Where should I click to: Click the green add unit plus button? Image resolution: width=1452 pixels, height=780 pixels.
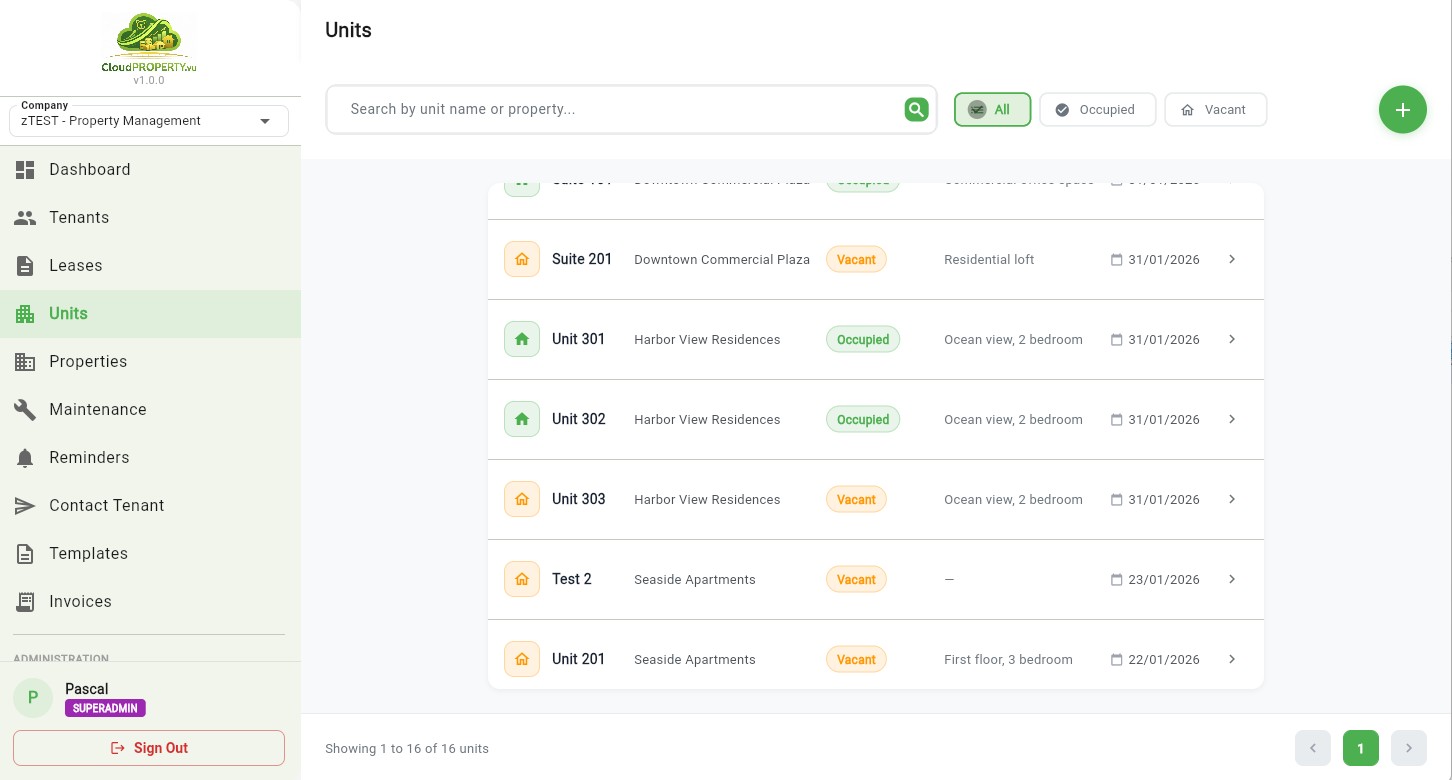coord(1402,110)
